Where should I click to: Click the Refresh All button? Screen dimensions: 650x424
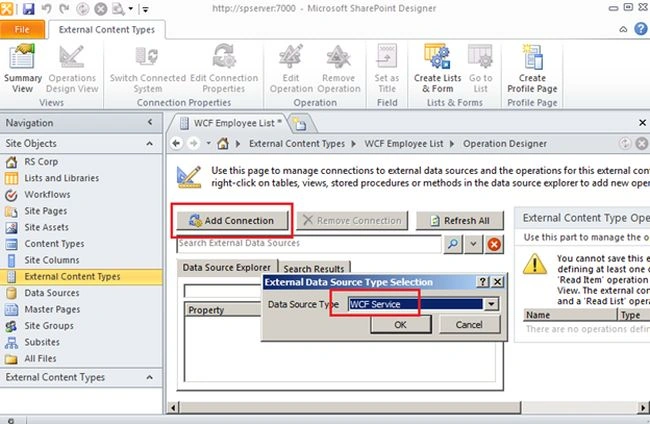[460, 220]
